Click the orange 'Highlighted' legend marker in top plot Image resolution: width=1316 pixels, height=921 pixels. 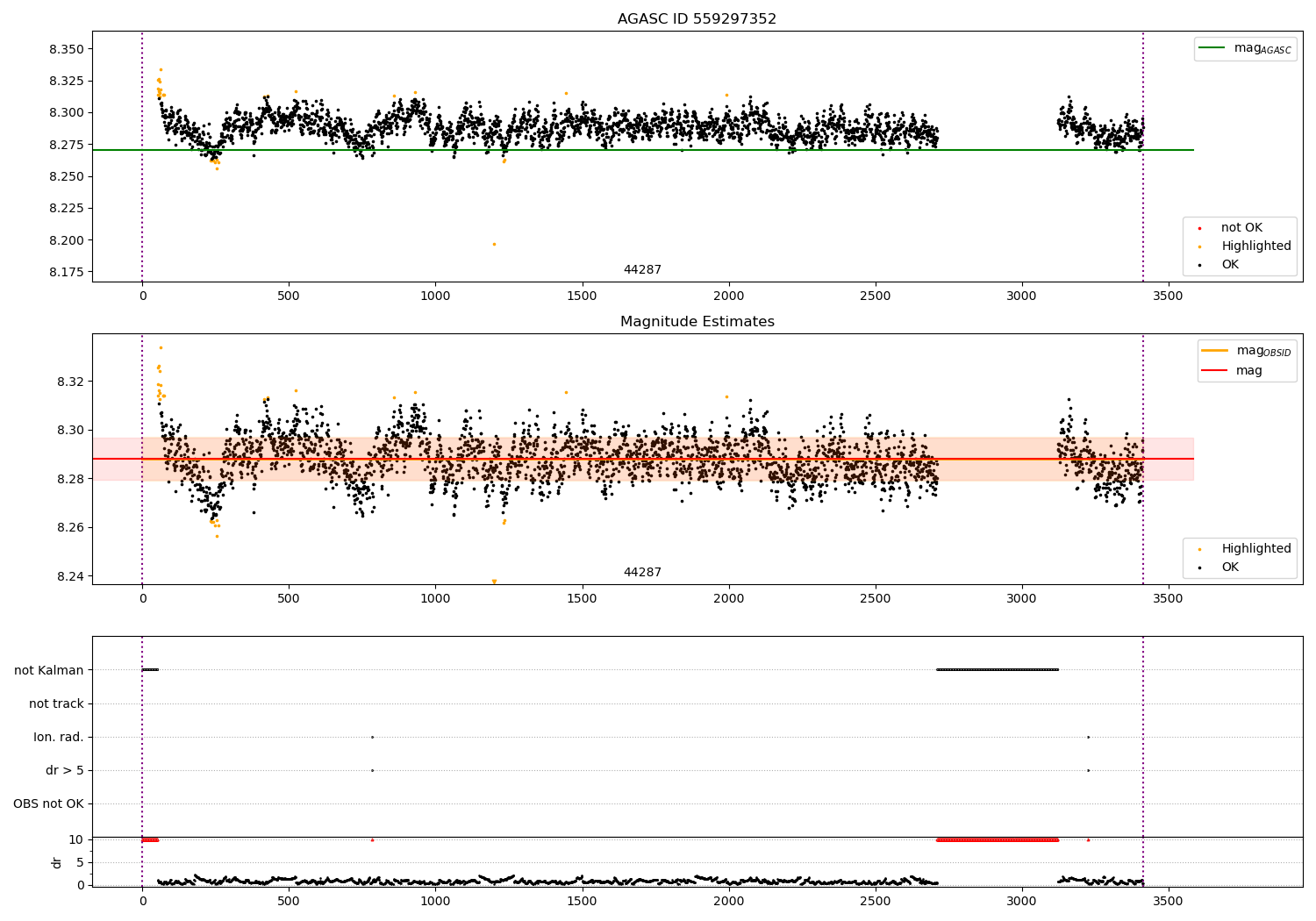(x=1199, y=246)
